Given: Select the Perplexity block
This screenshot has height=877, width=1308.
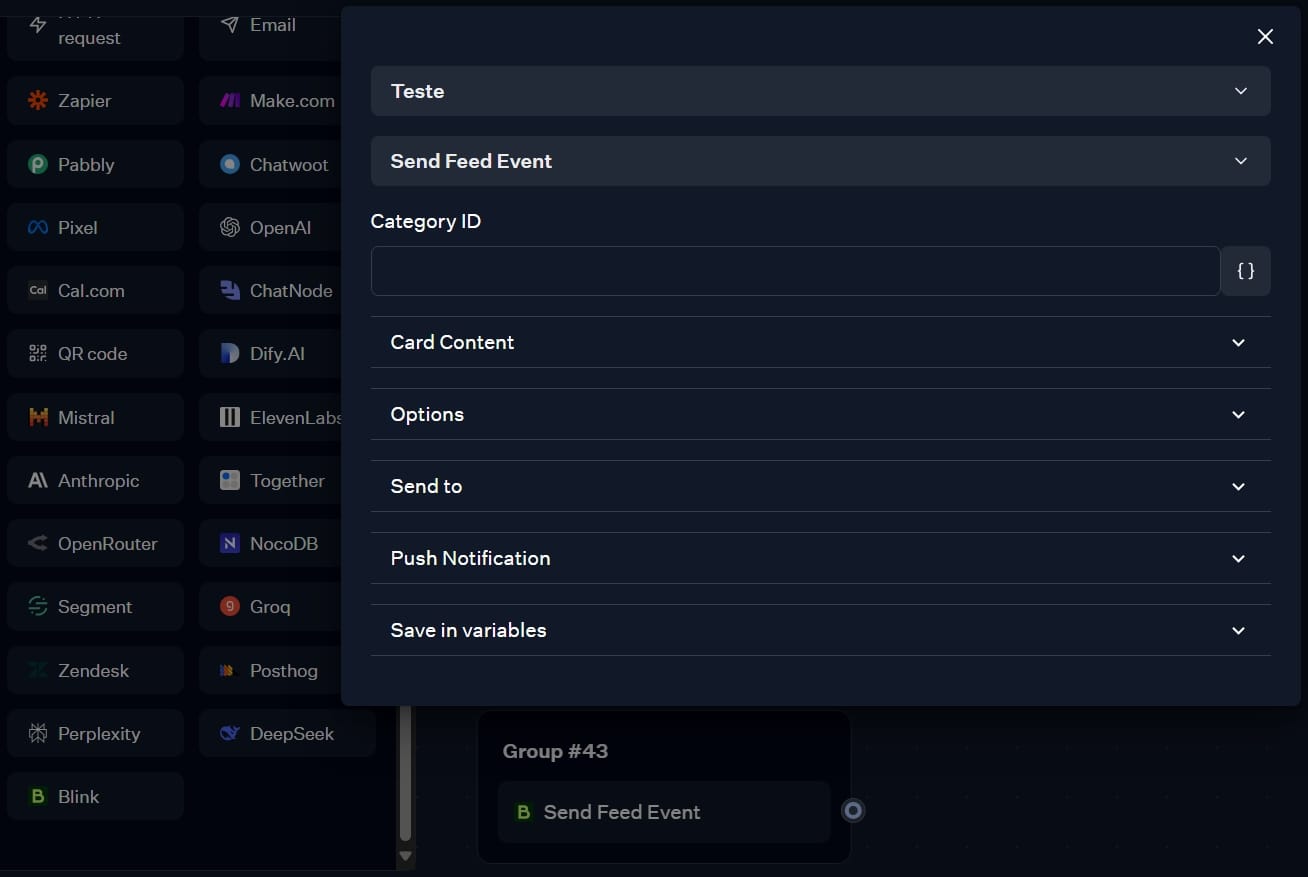Looking at the screenshot, I should 95,734.
